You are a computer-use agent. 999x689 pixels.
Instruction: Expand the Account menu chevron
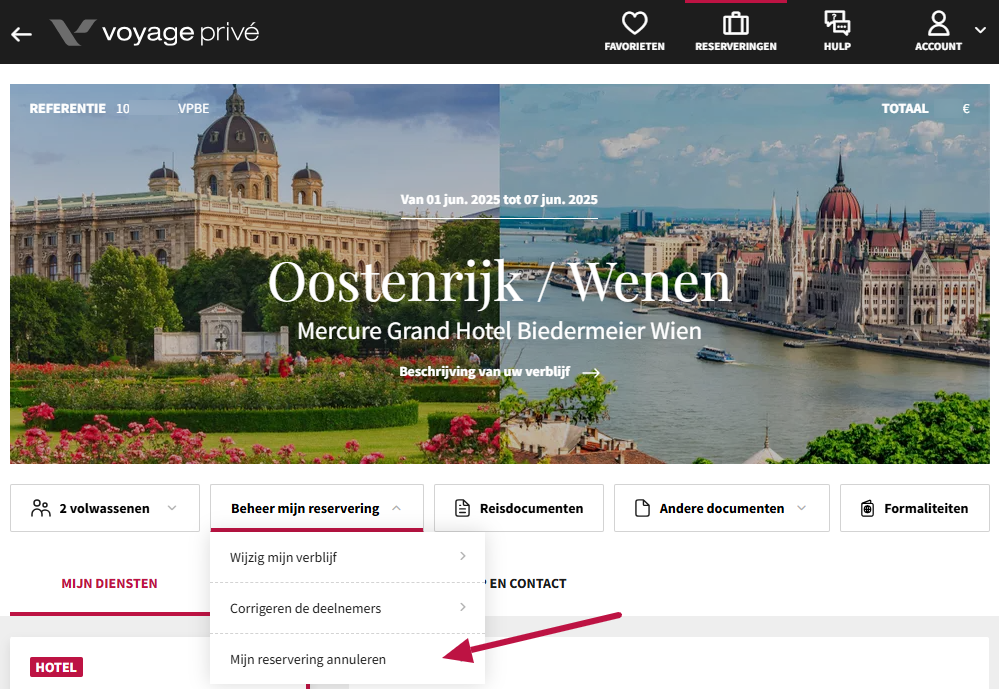tap(980, 29)
